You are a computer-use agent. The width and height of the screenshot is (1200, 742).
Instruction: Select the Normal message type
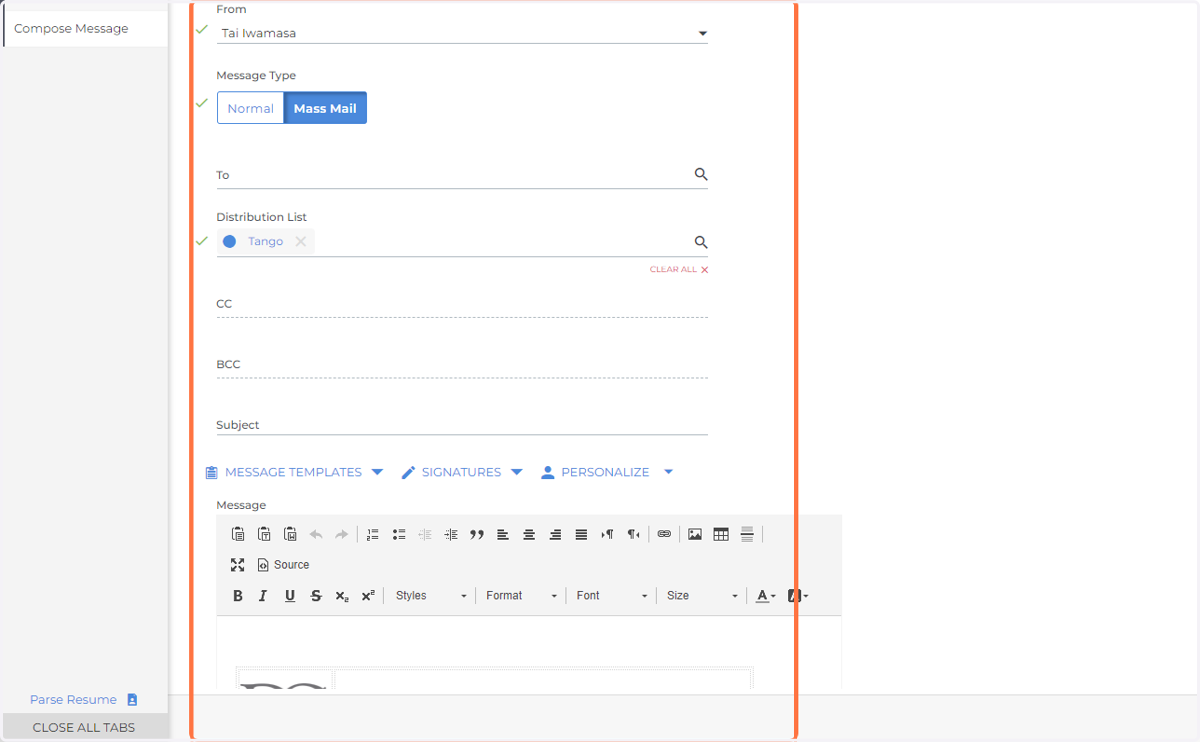pyautogui.click(x=251, y=108)
